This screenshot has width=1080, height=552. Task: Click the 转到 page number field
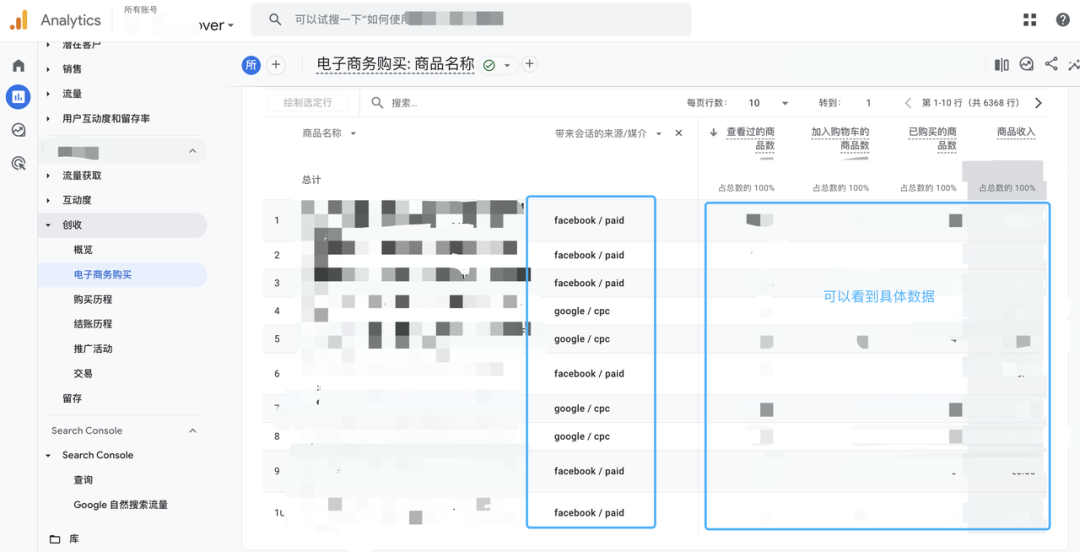(x=868, y=103)
